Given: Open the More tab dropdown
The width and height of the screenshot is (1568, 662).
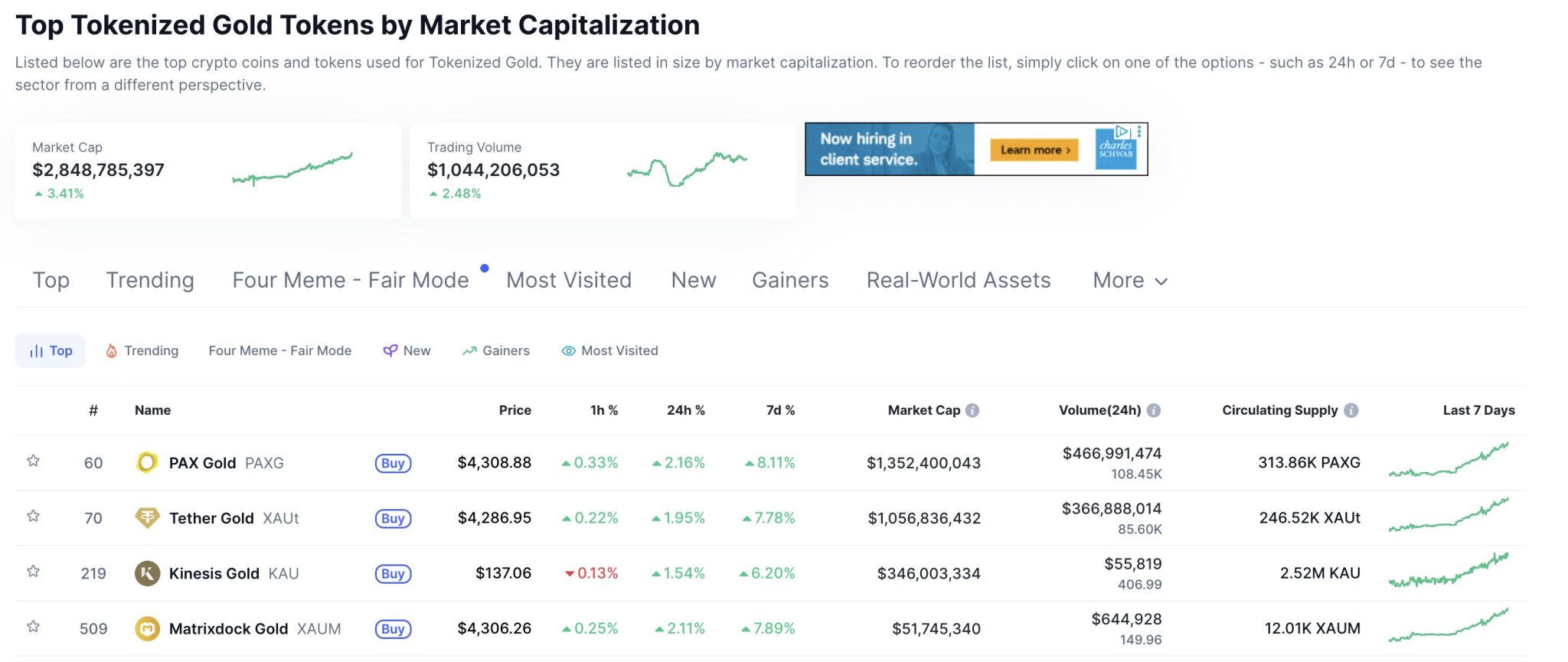Looking at the screenshot, I should click(1129, 280).
